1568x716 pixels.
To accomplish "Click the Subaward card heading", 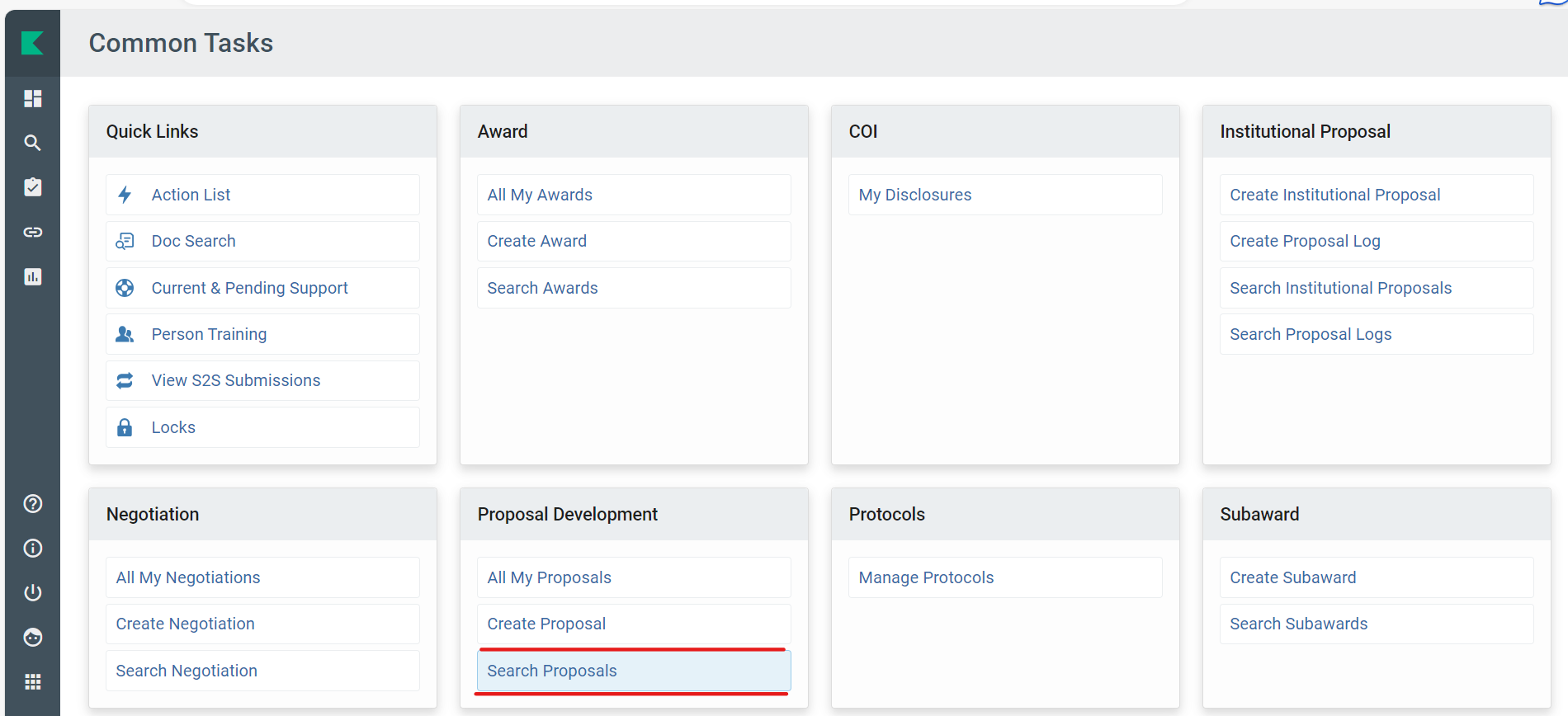I will pyautogui.click(x=1259, y=514).
